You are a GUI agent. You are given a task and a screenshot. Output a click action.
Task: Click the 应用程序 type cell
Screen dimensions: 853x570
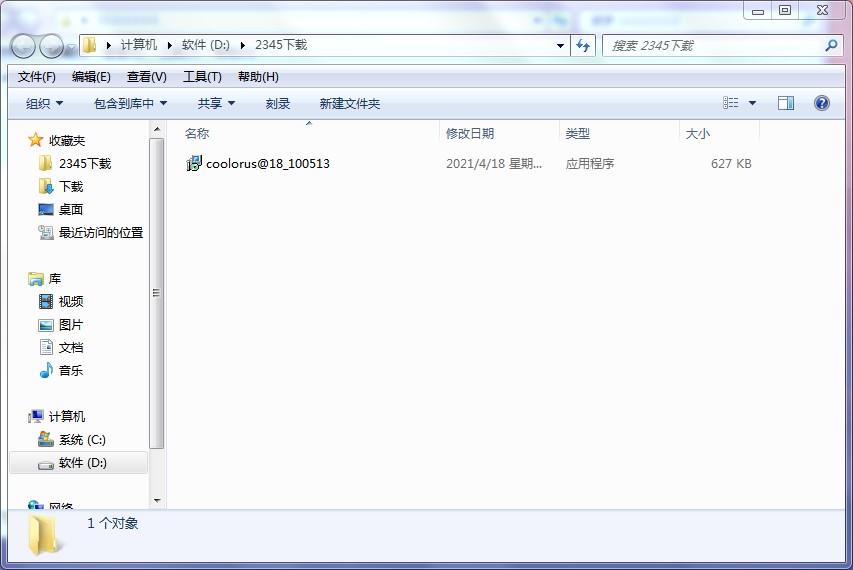click(x=590, y=163)
